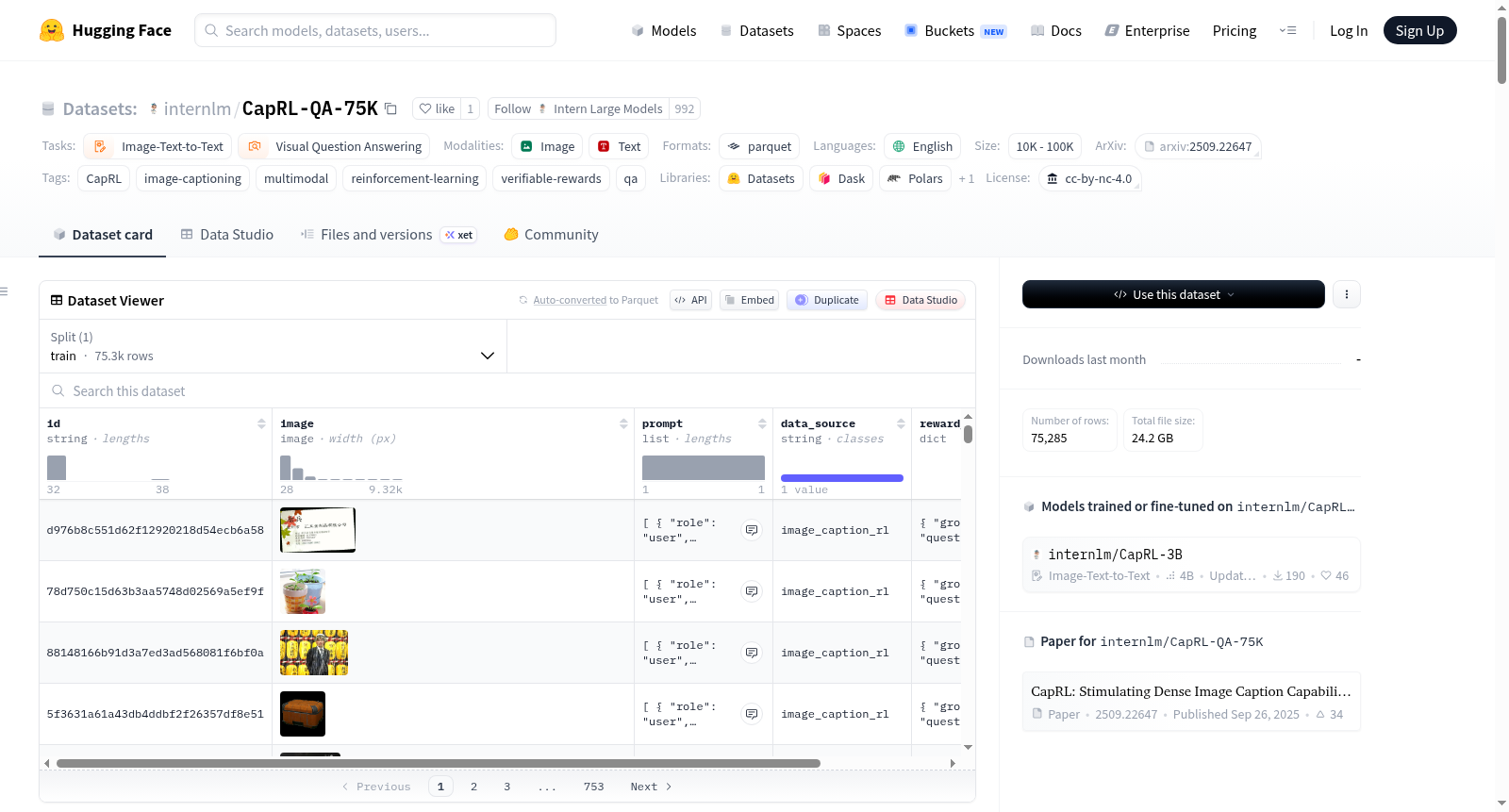Open the brown suitcase image thumbnail
Image resolution: width=1509 pixels, height=812 pixels.
tap(303, 714)
